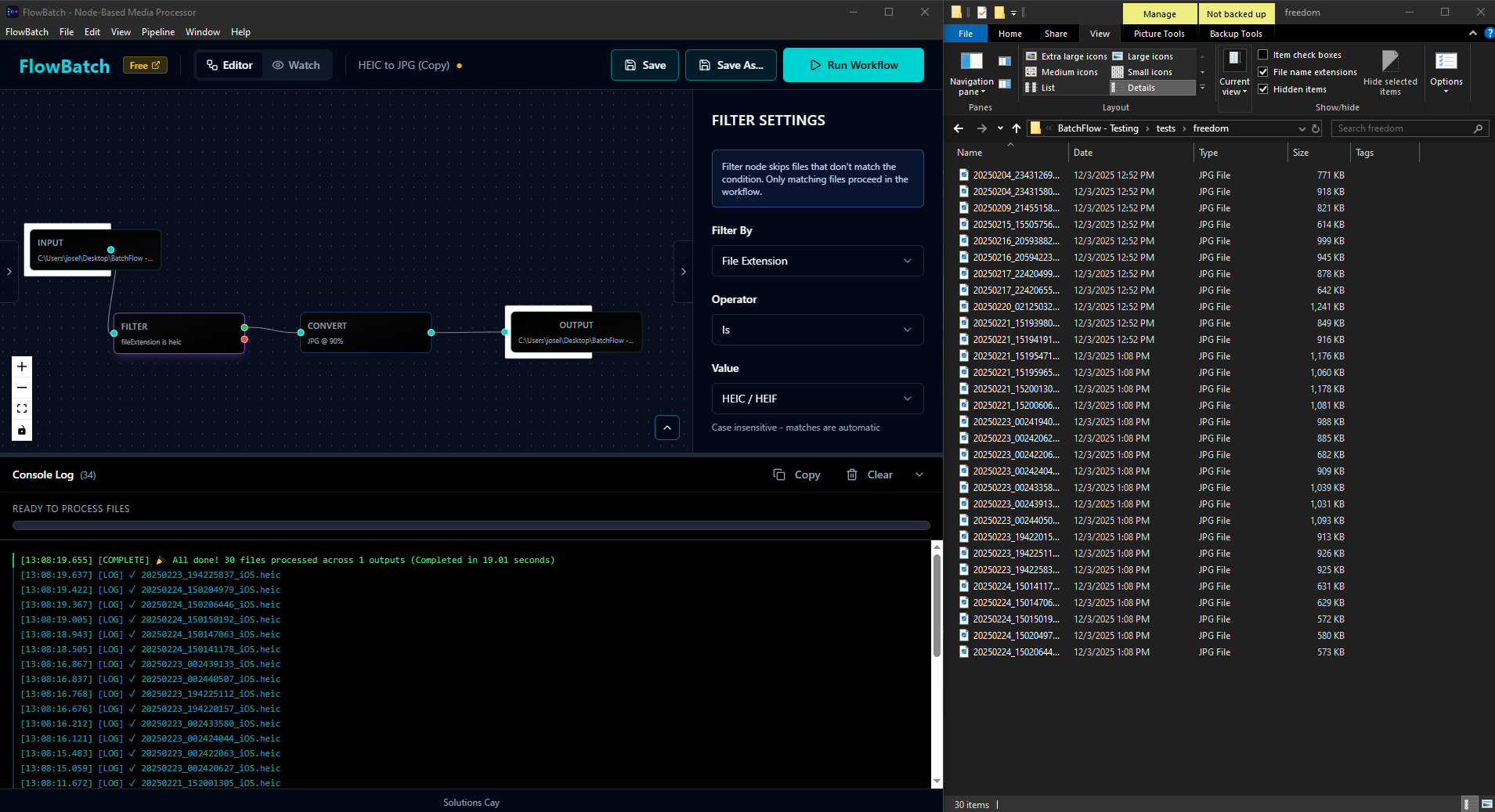Click the Save As... button
This screenshot has width=1495, height=812.
pyautogui.click(x=731, y=65)
